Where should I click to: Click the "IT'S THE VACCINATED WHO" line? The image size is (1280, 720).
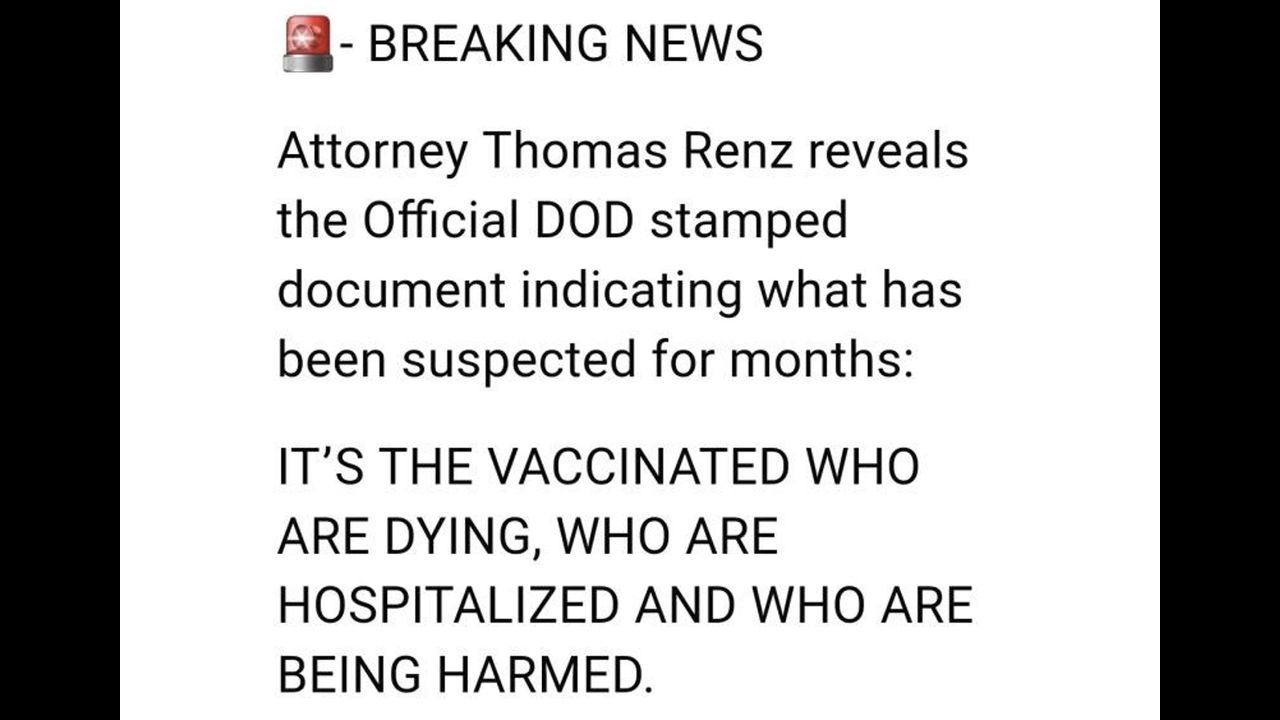click(598, 467)
